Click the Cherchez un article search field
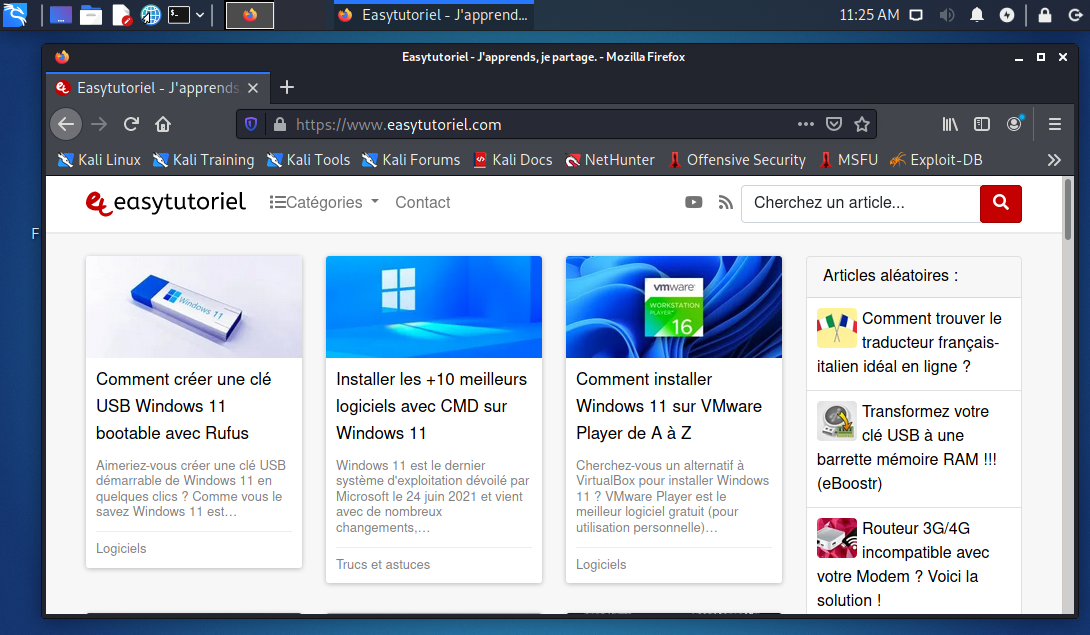1090x635 pixels. point(861,204)
